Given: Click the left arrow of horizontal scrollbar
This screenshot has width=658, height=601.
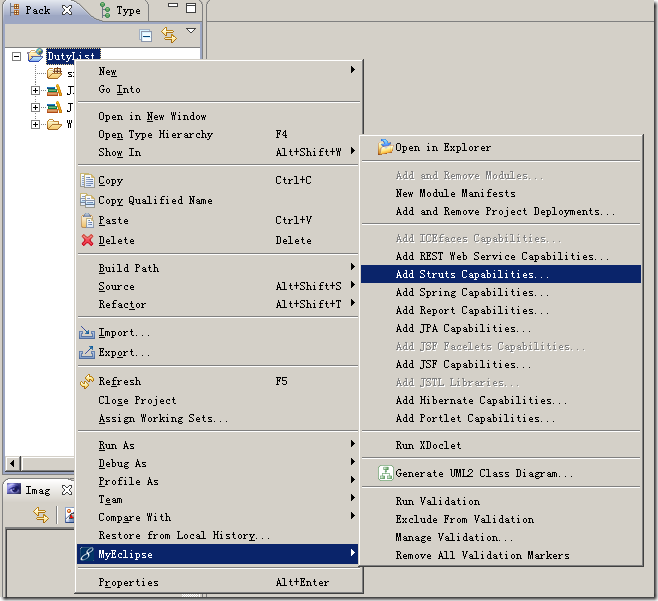Looking at the screenshot, I should click(x=12, y=464).
